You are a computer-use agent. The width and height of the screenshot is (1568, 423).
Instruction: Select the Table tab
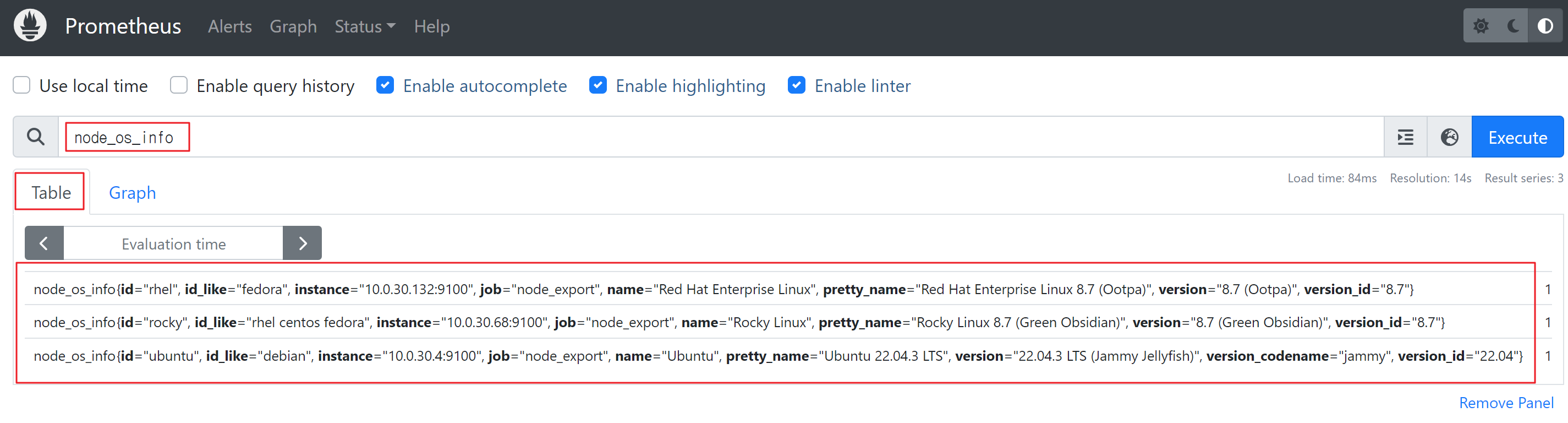tap(52, 193)
